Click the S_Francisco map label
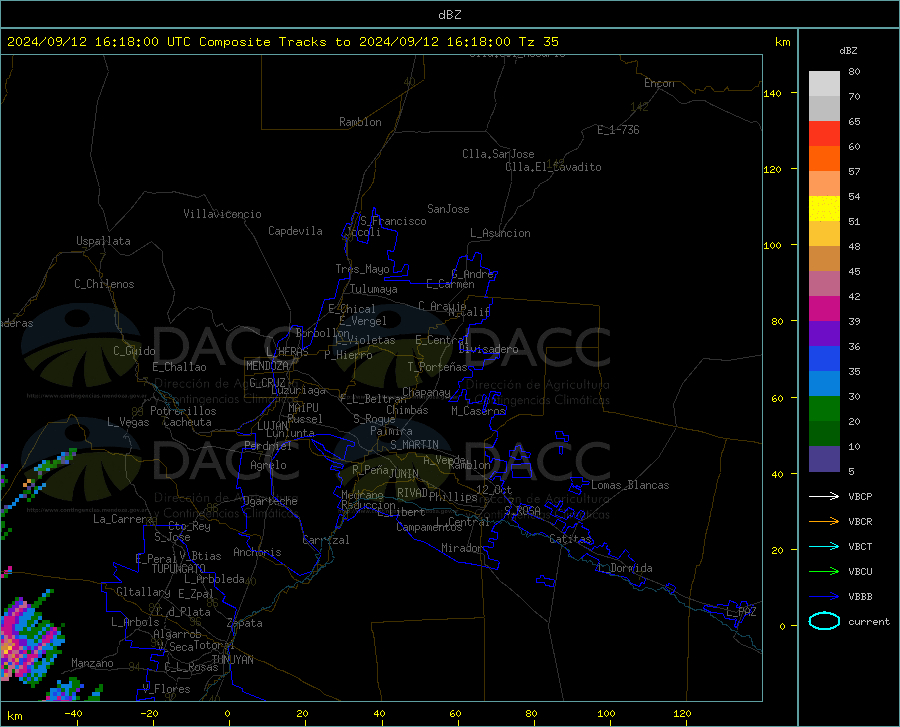 pyautogui.click(x=393, y=221)
